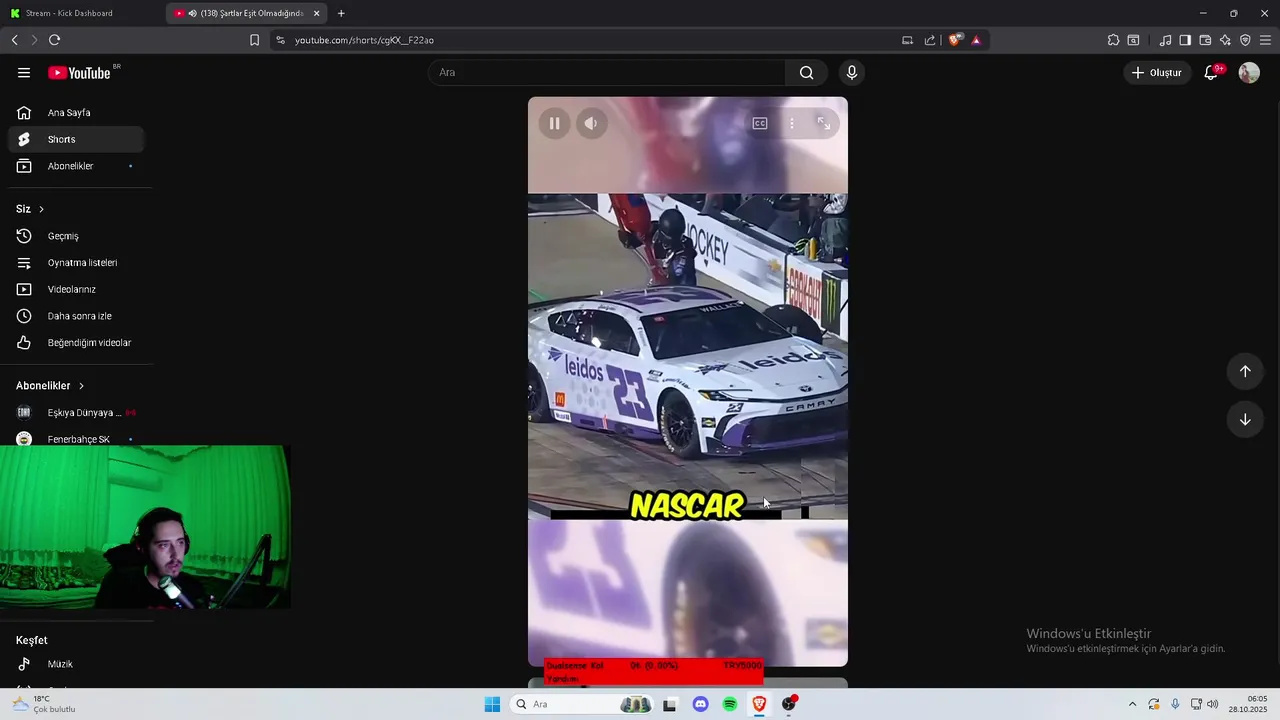Open OBS Studio from the taskbar
This screenshot has height=720, width=1280.
[789, 704]
